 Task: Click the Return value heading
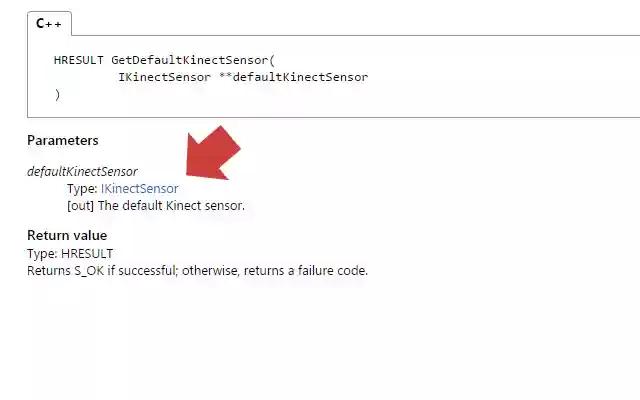click(67, 235)
